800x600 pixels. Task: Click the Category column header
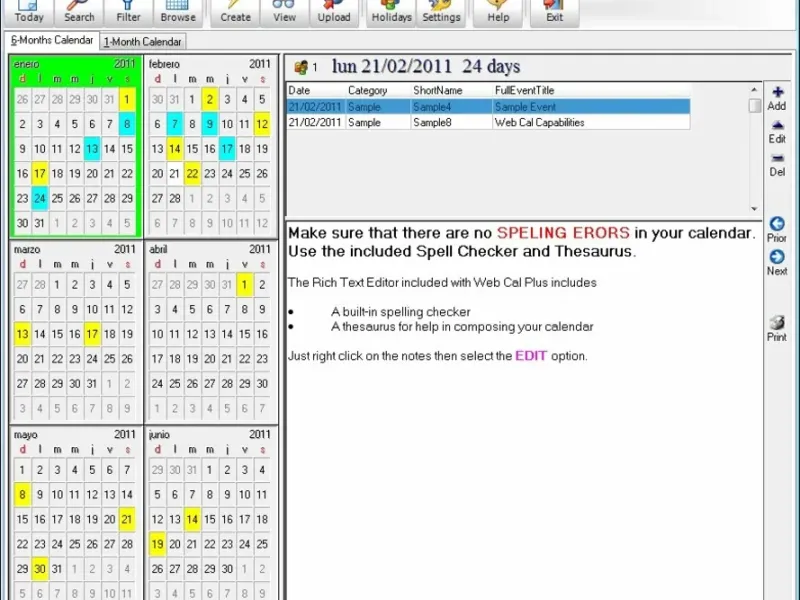(x=379, y=90)
